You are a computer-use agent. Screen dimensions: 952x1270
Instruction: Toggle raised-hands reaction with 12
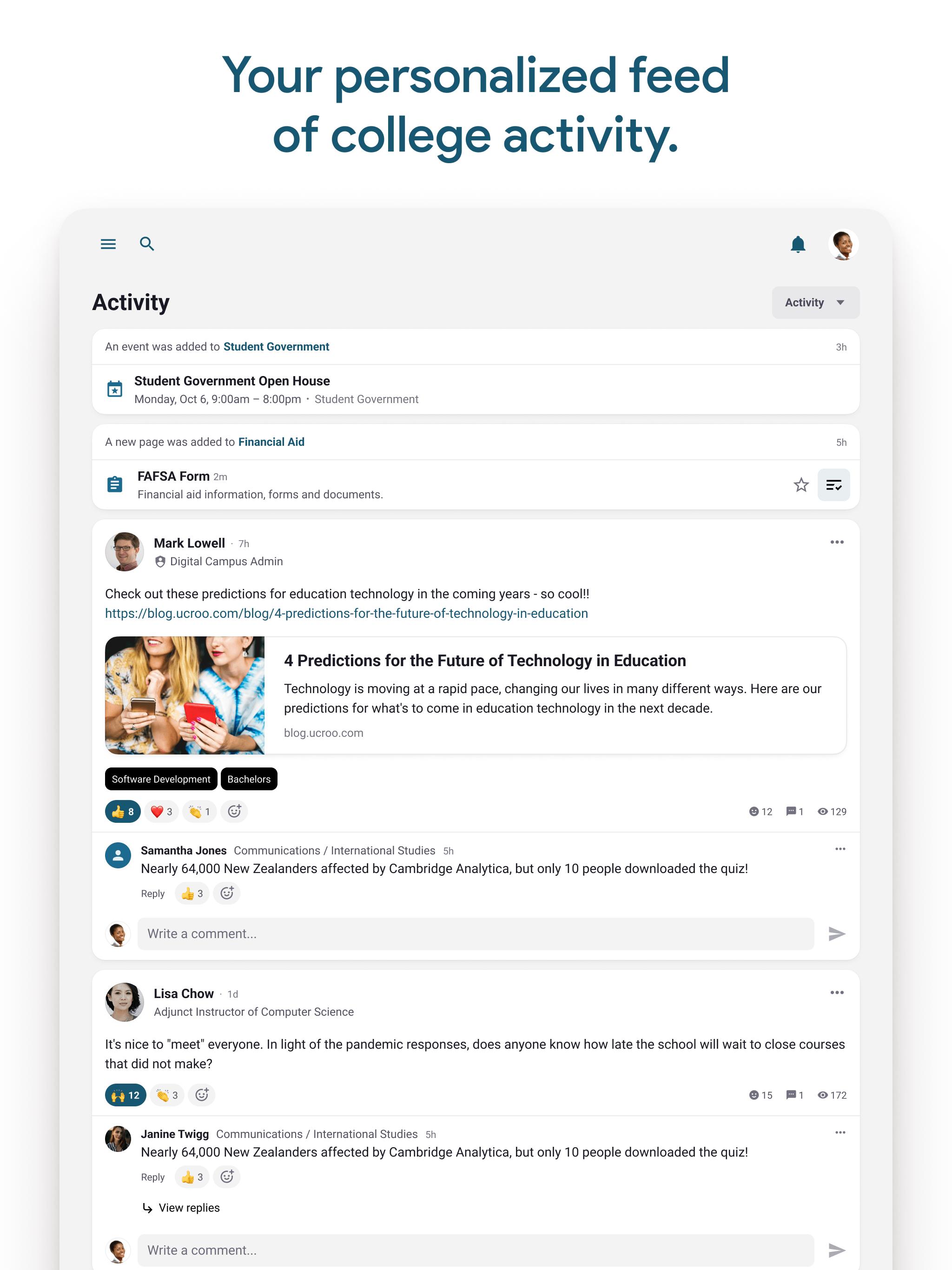point(126,1095)
